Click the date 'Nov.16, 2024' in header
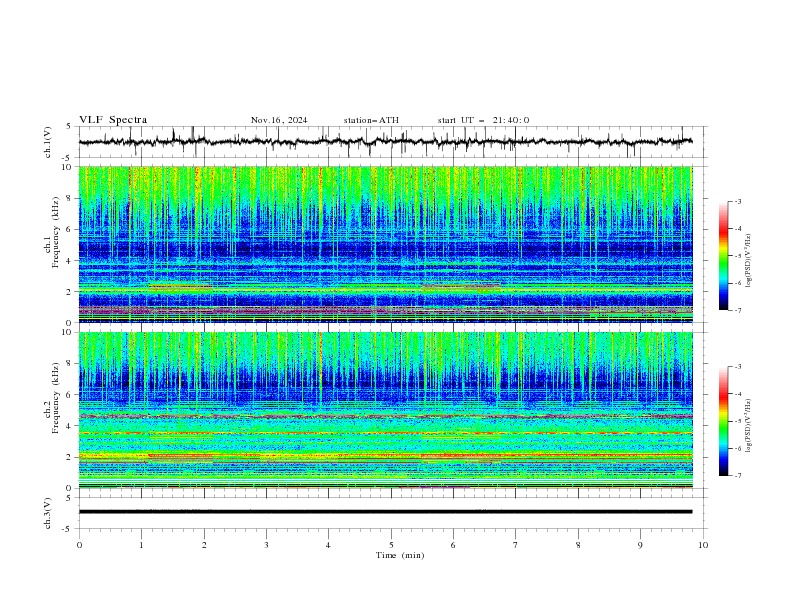792x612 pixels. pos(279,120)
